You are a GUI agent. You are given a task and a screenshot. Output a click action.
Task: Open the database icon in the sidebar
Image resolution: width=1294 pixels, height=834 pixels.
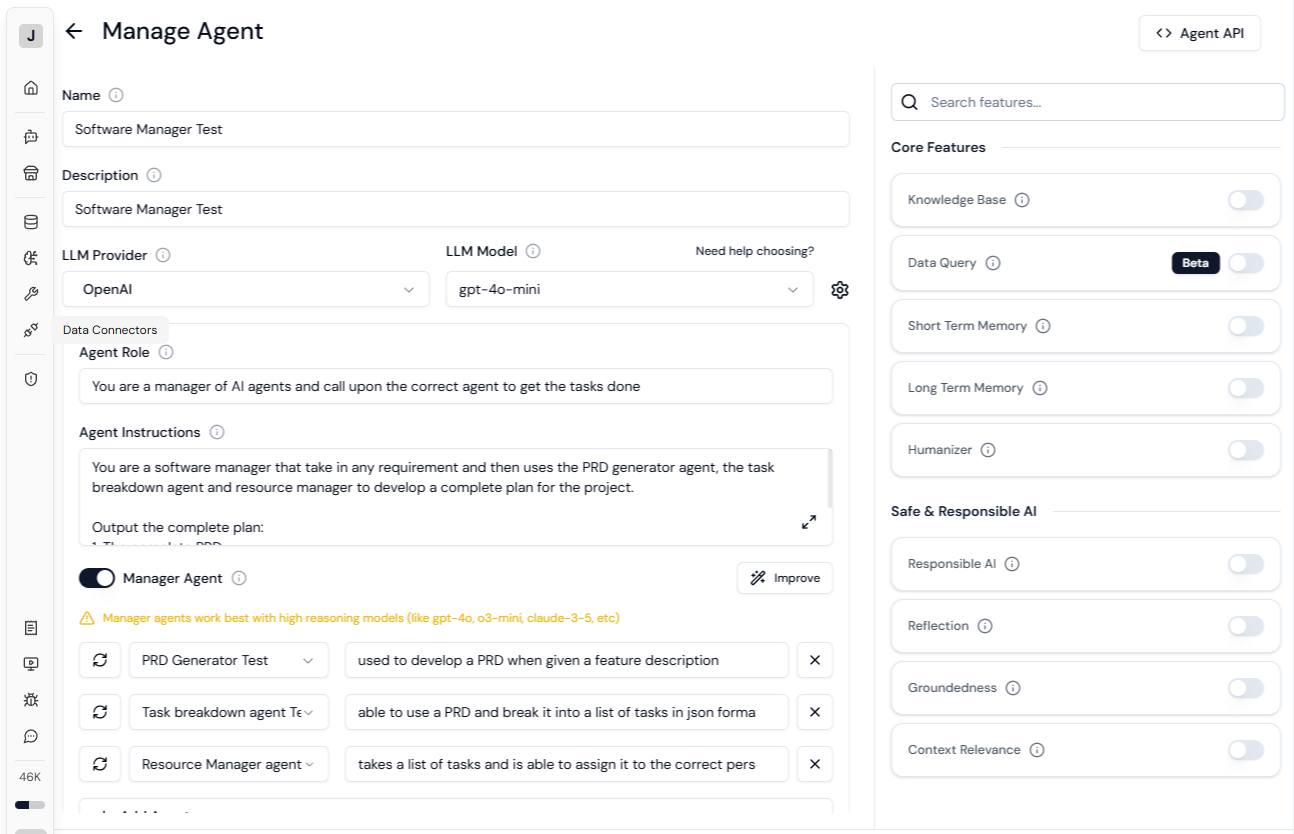pyautogui.click(x=30, y=221)
